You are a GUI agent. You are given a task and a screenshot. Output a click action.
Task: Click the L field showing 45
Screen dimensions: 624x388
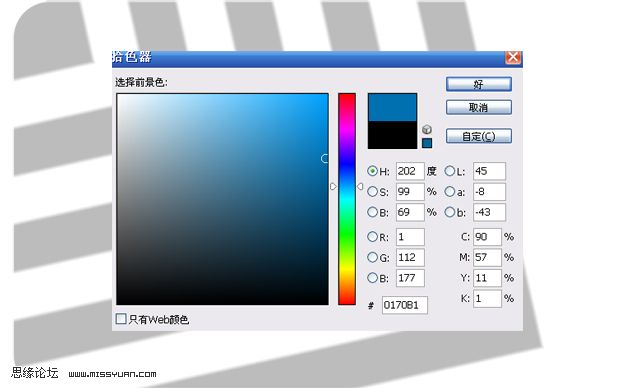click(489, 171)
